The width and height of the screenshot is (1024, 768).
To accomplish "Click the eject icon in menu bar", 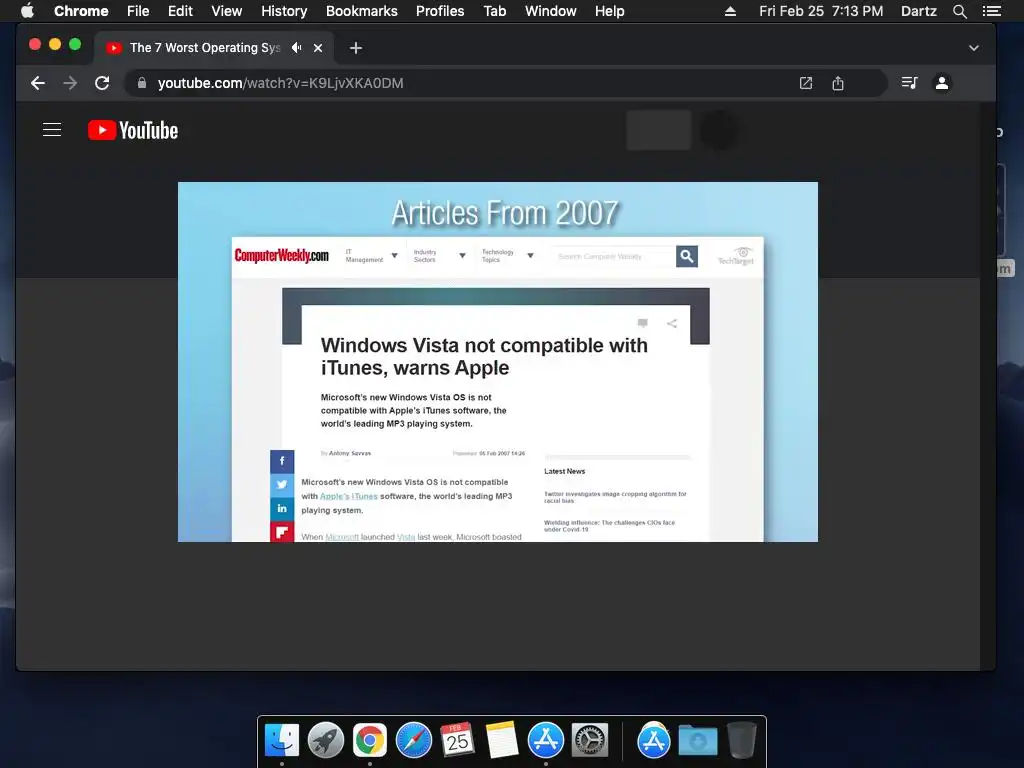I will [730, 11].
